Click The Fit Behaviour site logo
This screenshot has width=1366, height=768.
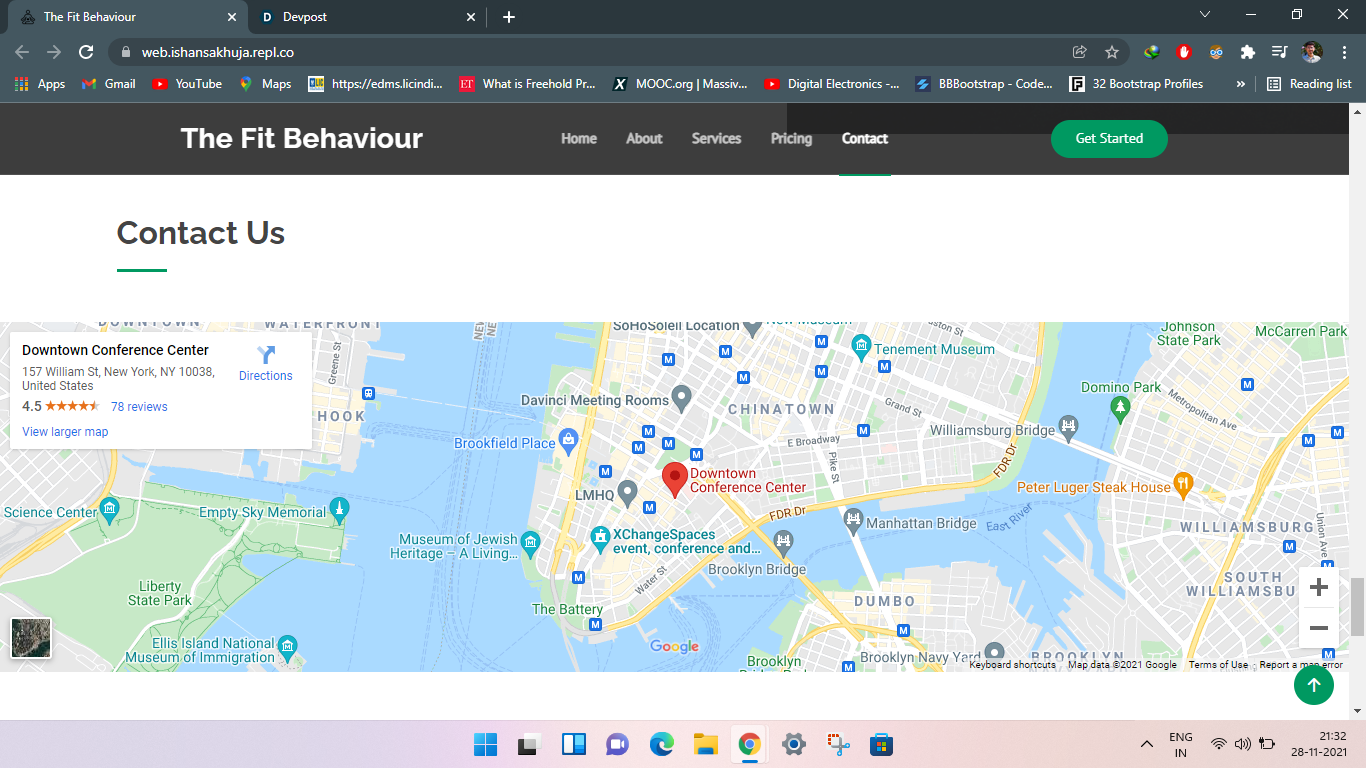(302, 138)
